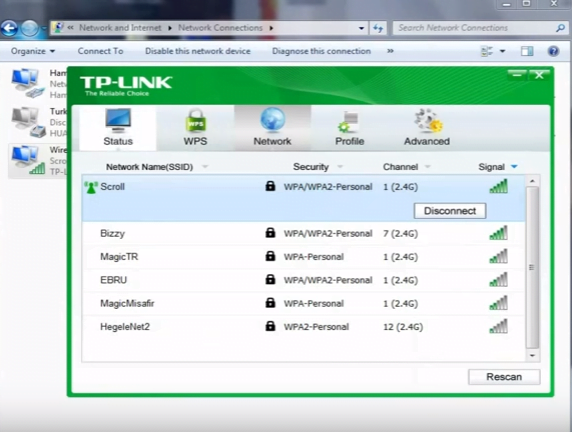Select the HegeleNet2 network
The height and width of the screenshot is (432, 572).
click(304, 327)
